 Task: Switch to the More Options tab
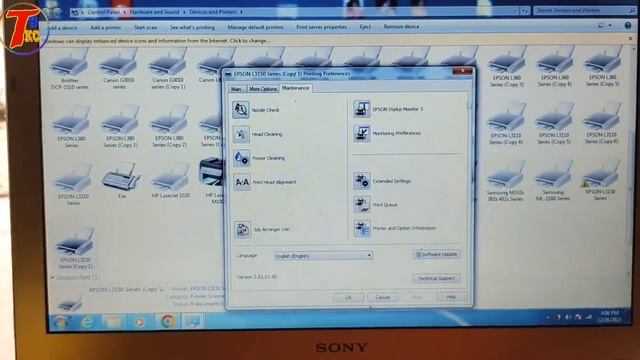pyautogui.click(x=263, y=89)
